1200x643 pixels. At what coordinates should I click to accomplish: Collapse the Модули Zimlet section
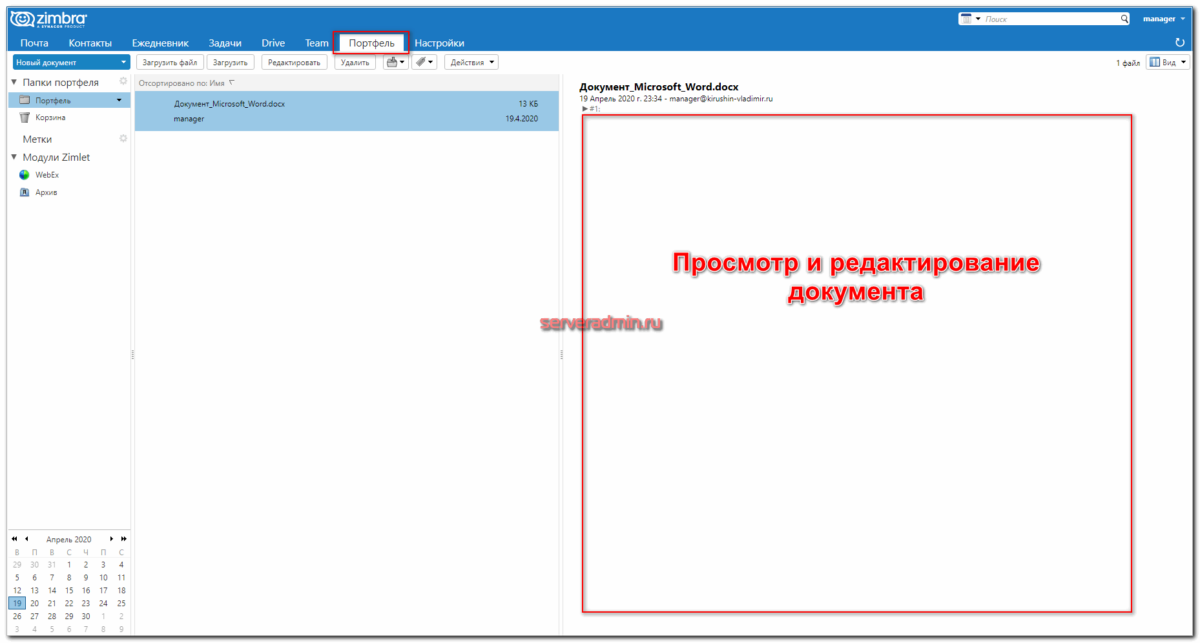(14, 157)
